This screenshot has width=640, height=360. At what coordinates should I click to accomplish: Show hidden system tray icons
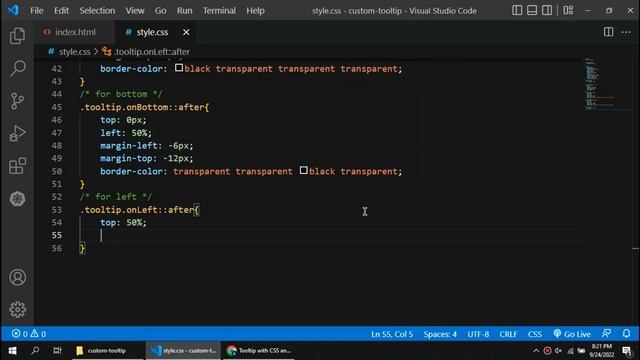click(536, 351)
